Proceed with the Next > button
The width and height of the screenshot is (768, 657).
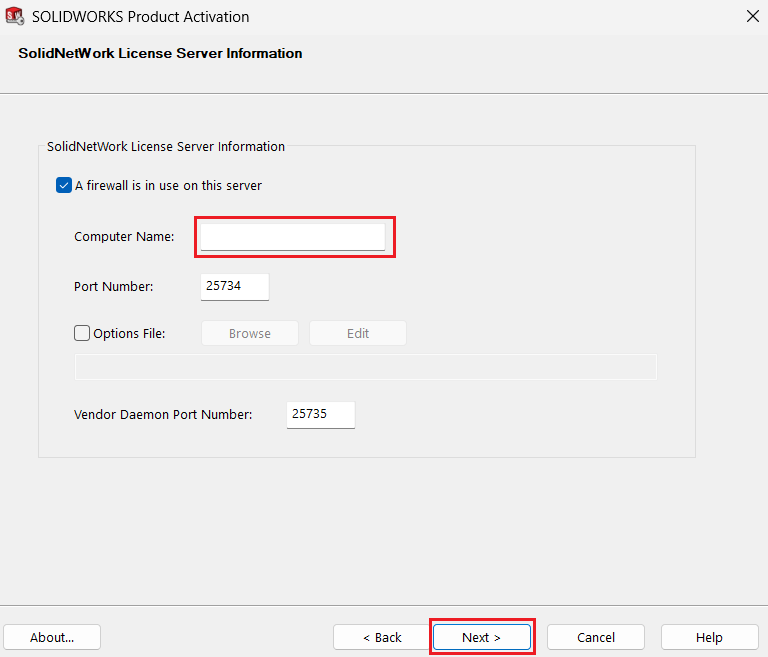(482, 637)
